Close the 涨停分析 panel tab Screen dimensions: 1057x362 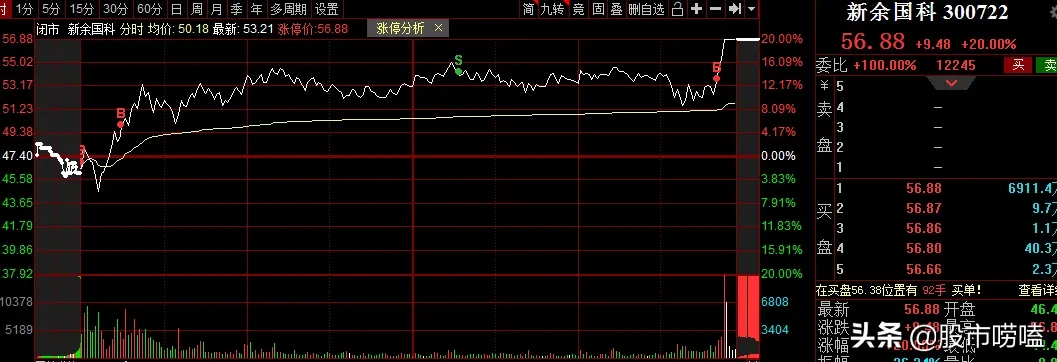(438, 28)
